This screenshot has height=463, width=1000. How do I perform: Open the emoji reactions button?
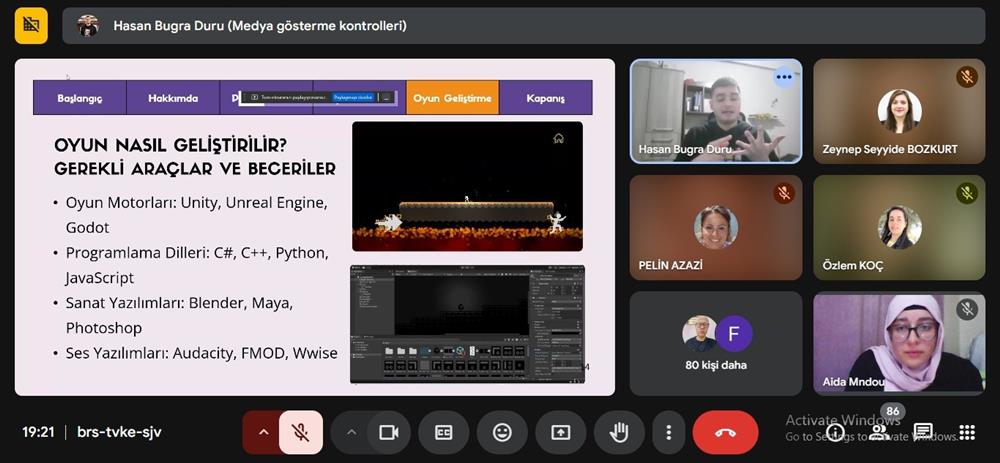502,432
